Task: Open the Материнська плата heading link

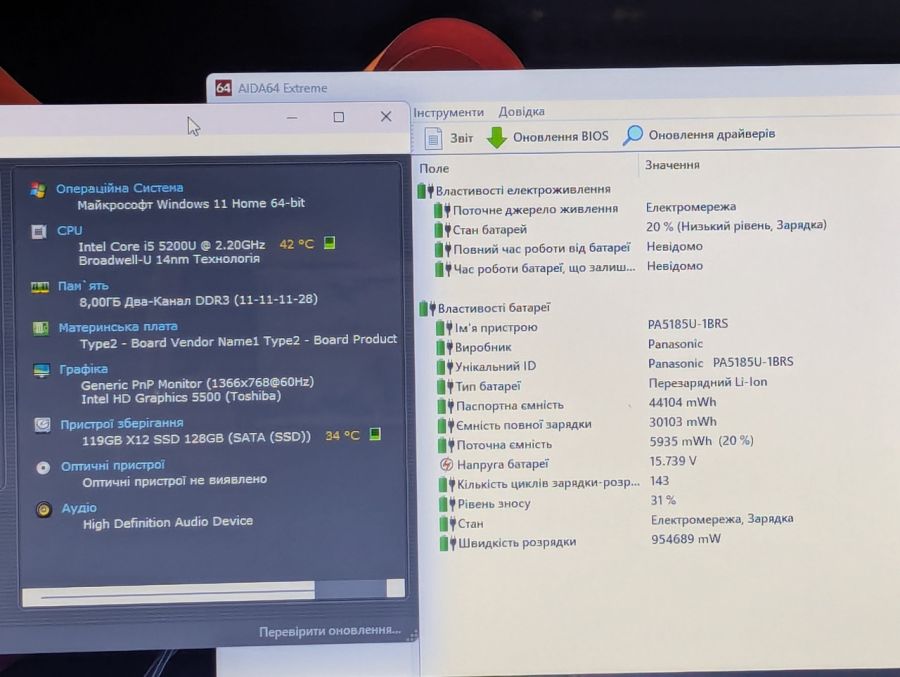Action: point(118,327)
